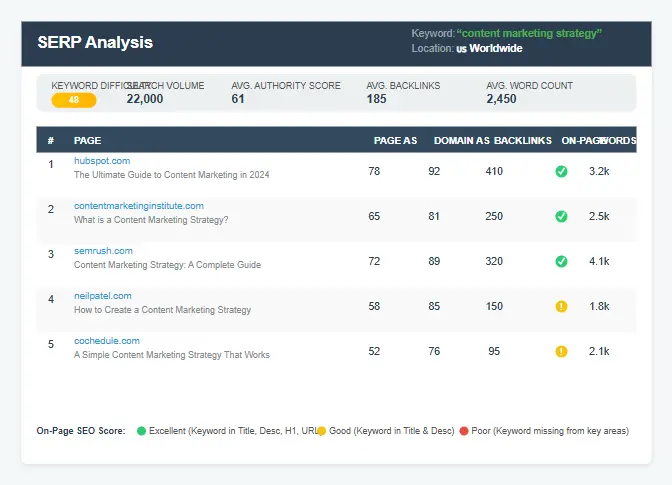Click page AS value 58 for neilpatel.com

[374, 306]
